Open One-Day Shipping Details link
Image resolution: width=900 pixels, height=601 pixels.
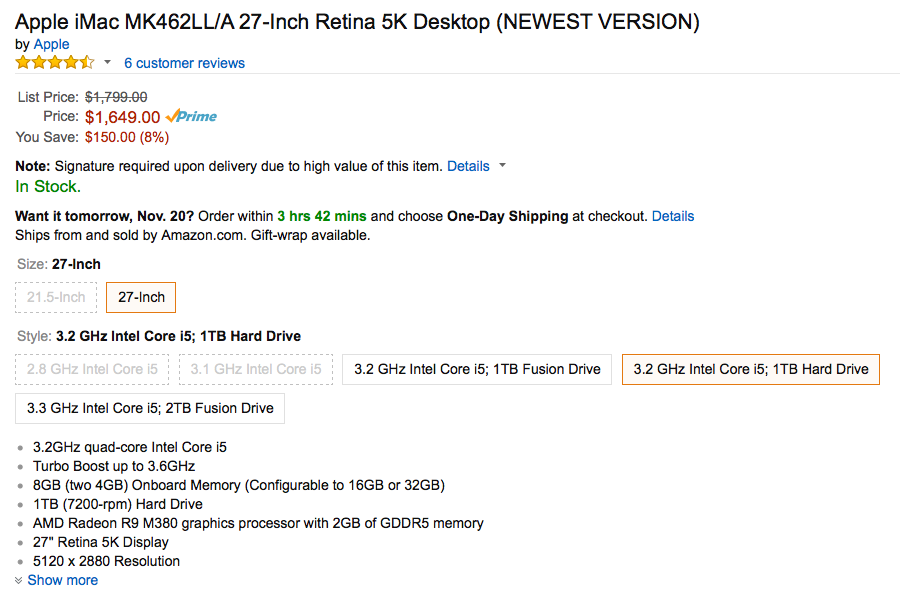tap(672, 216)
